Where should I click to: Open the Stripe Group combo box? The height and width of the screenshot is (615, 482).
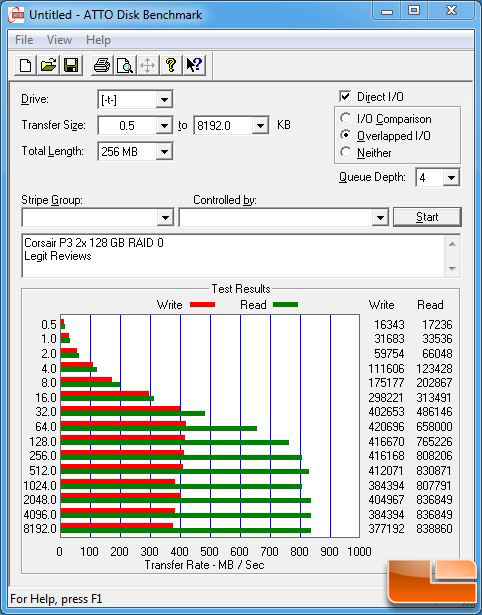[98, 217]
